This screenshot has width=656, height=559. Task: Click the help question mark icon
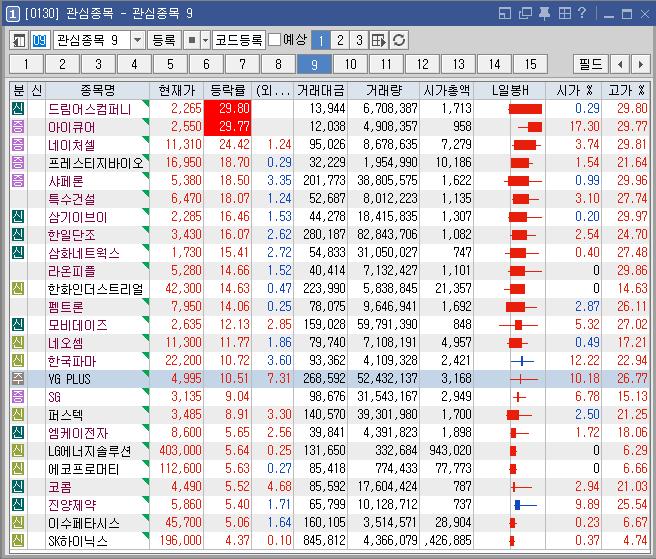tap(582, 13)
